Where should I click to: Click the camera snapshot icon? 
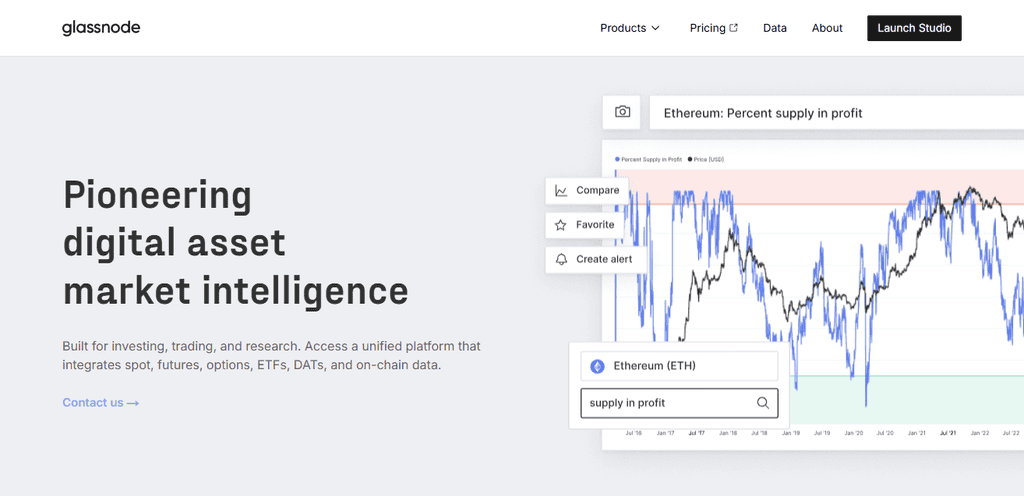point(622,112)
